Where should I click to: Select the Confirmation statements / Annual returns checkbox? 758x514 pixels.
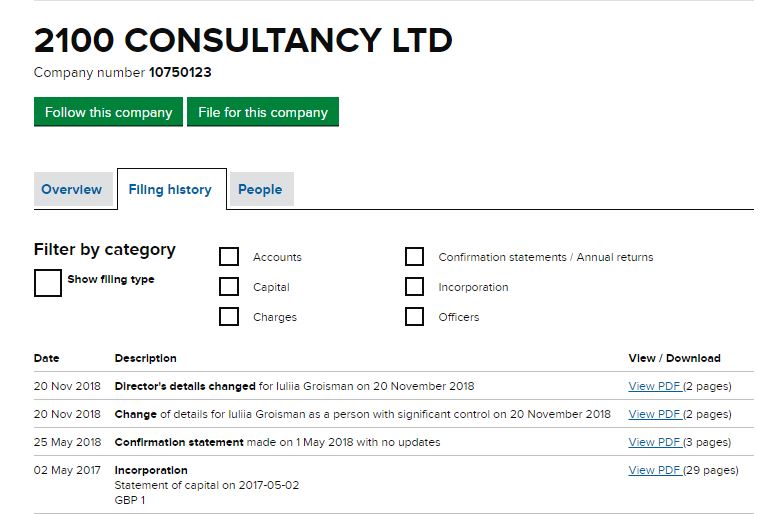pos(414,257)
